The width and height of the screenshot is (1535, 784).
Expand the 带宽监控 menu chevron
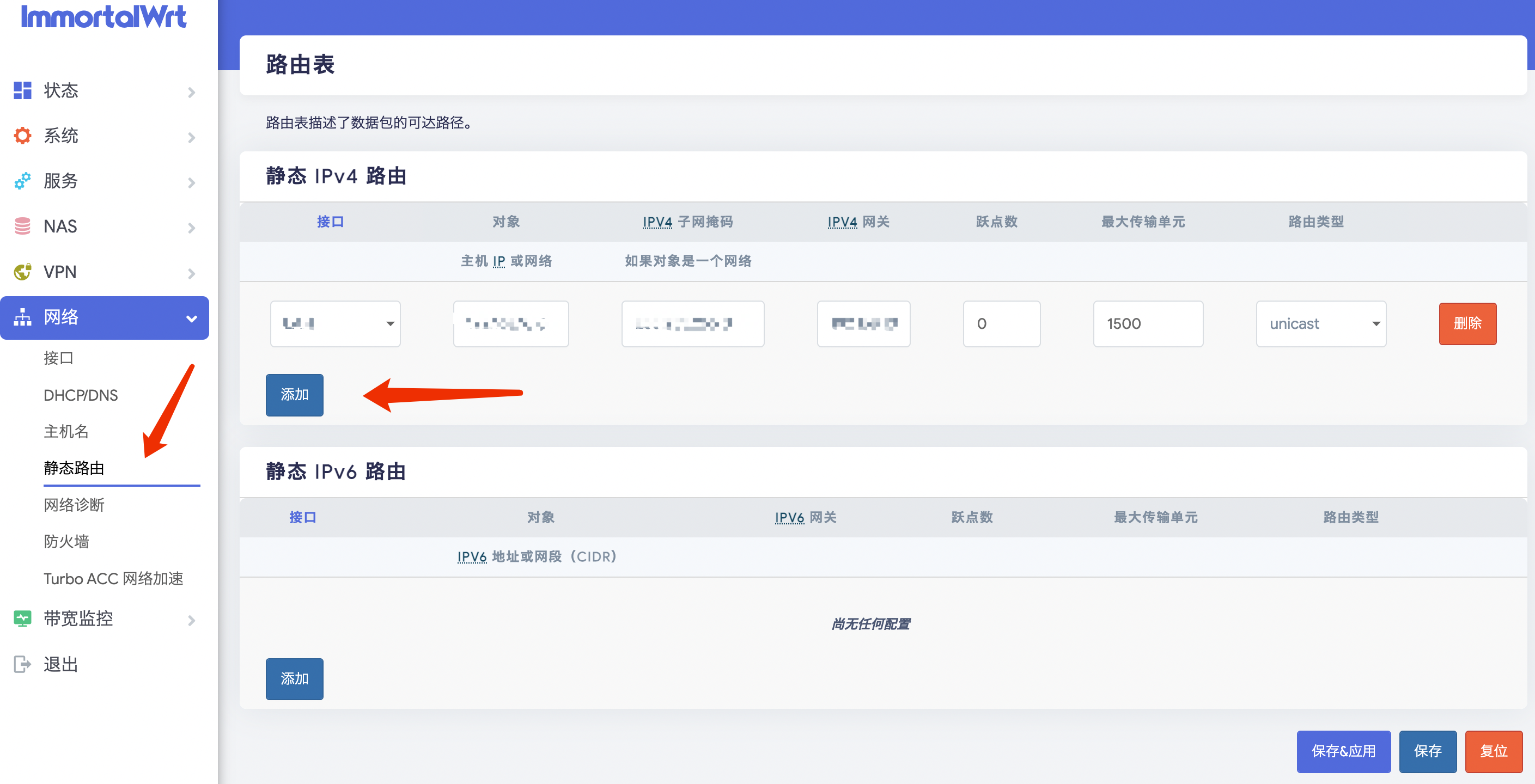click(x=191, y=621)
